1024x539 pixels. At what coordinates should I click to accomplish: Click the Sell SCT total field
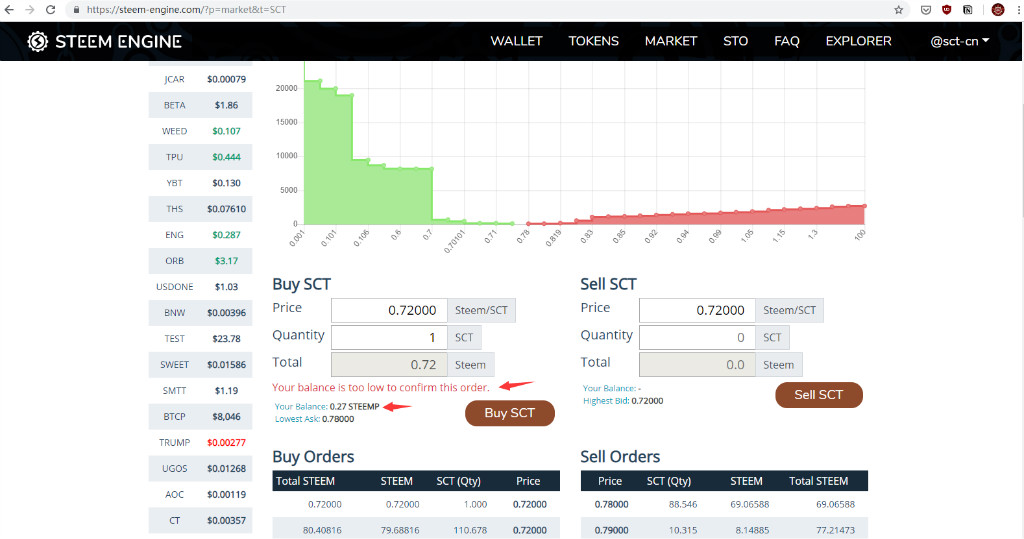pos(697,365)
